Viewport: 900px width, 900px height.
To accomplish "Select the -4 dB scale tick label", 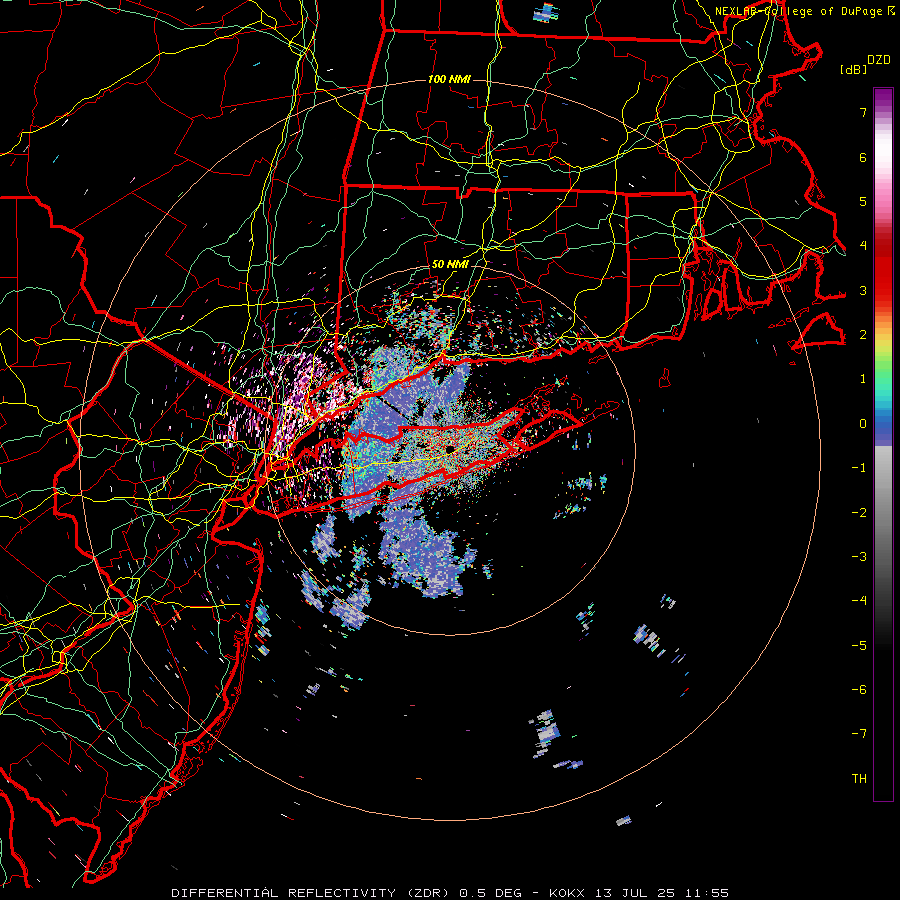I will 859,601.
